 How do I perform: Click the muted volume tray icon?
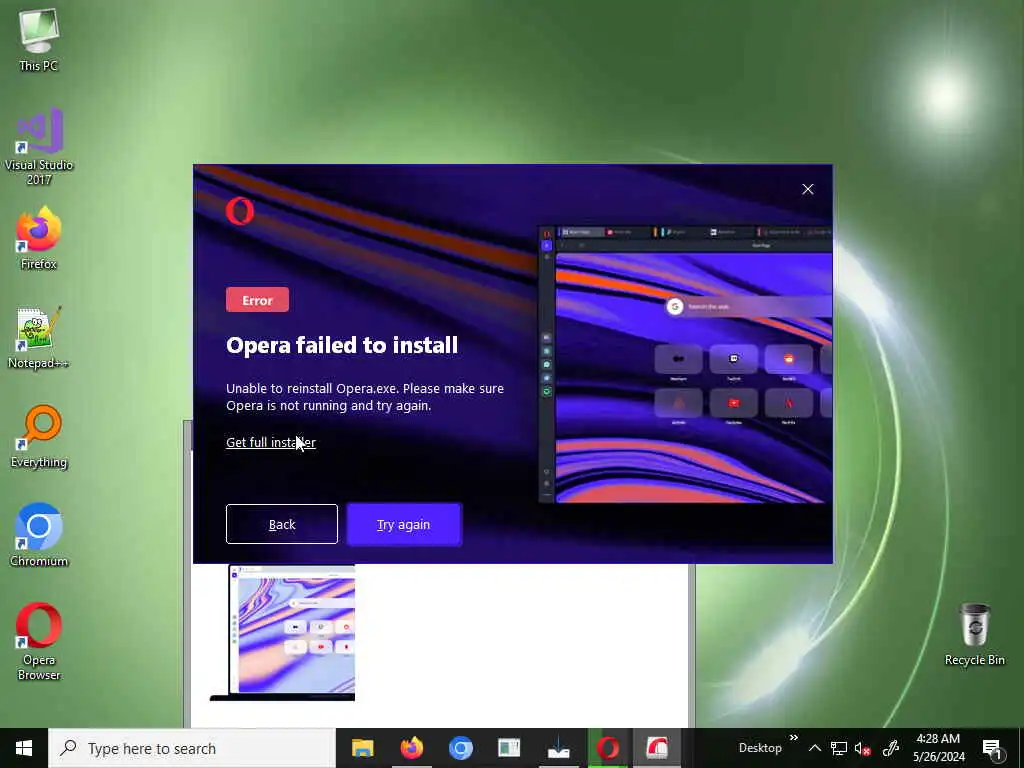point(863,748)
